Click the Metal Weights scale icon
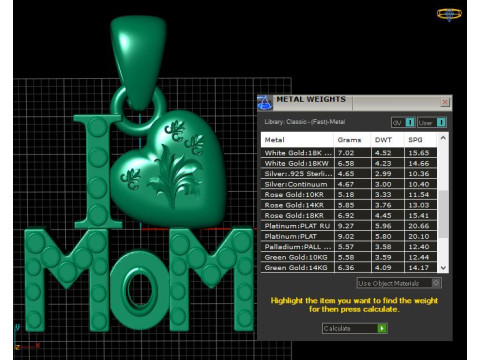Viewport: 480px width, 360px height. pyautogui.click(x=265, y=103)
